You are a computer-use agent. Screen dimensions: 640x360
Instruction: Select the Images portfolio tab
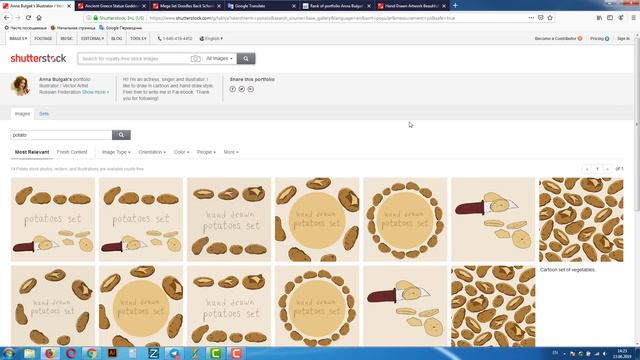tap(22, 114)
